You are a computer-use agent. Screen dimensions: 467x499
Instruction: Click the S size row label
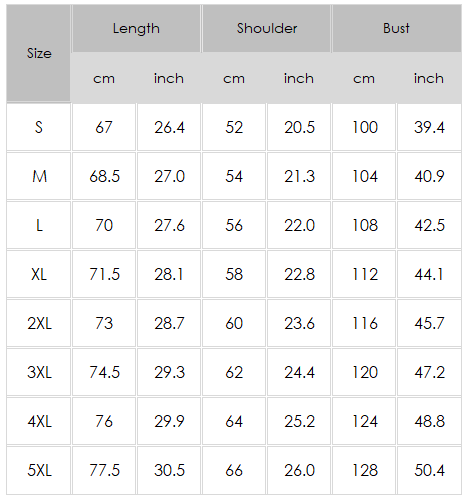pos(39,127)
